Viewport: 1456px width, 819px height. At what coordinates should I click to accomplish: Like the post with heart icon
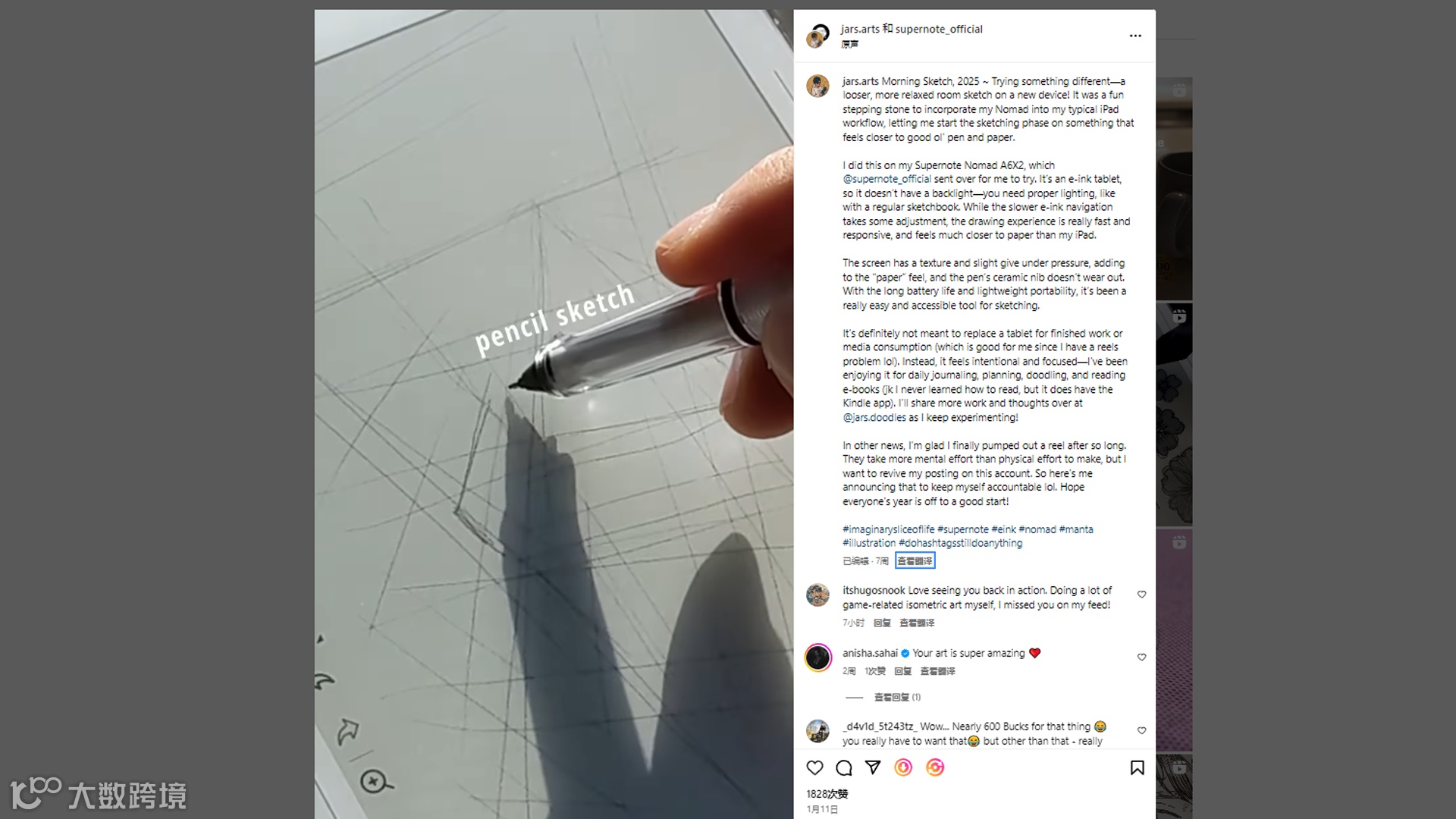click(814, 767)
